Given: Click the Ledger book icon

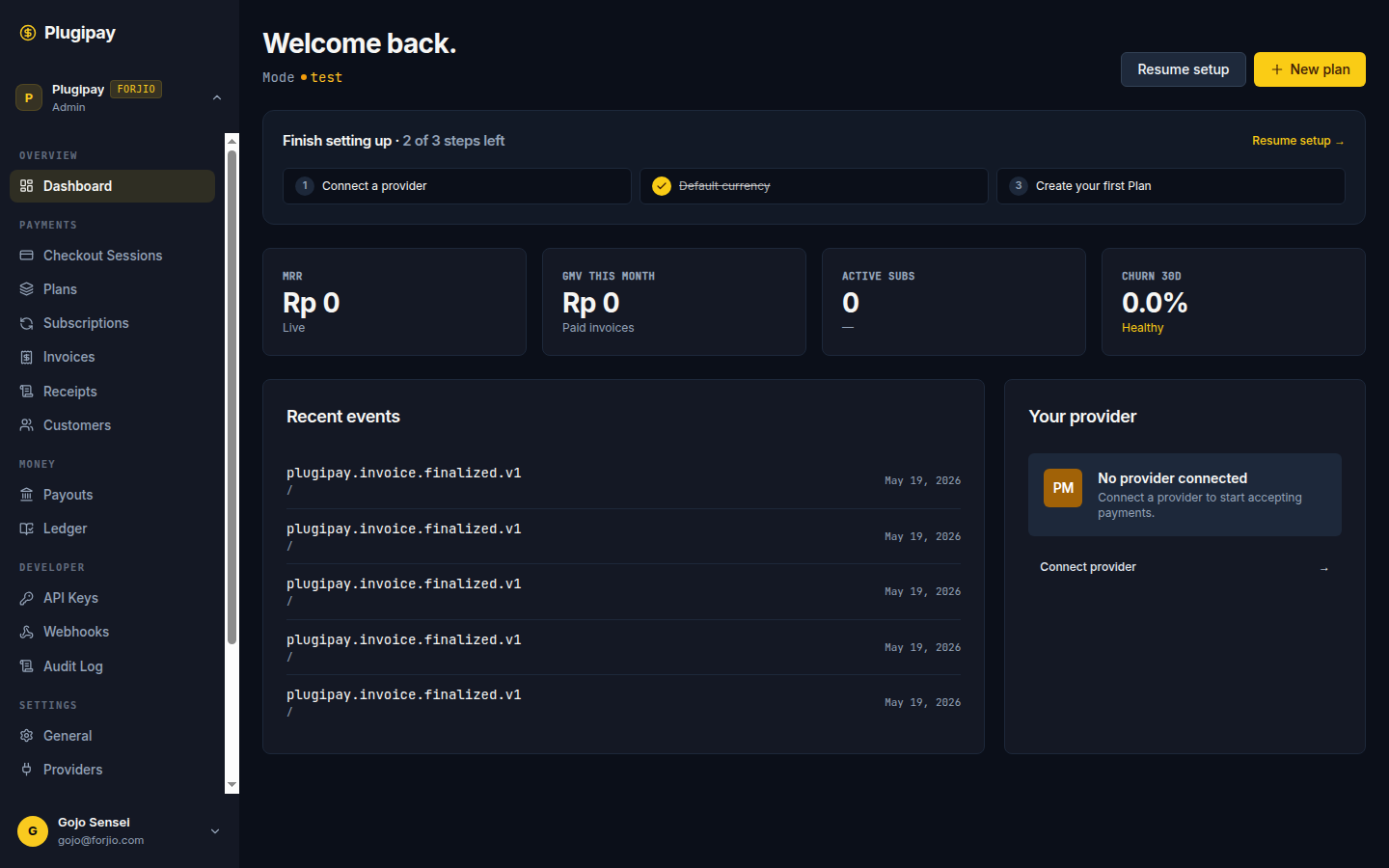Looking at the screenshot, I should click(26, 529).
